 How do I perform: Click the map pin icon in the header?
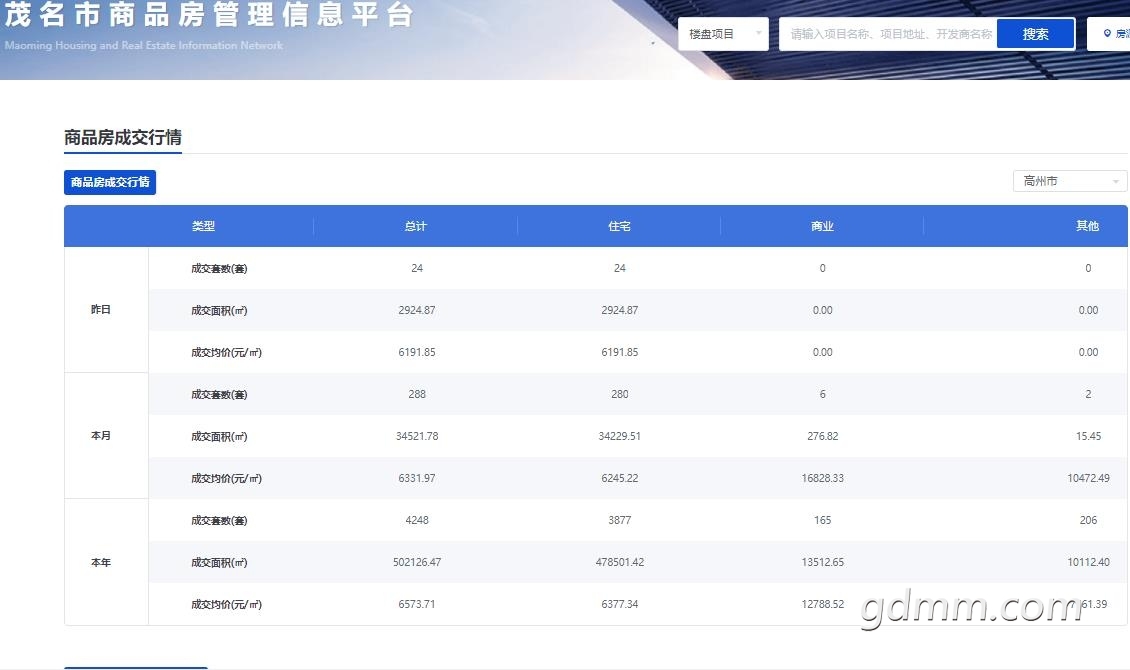coord(1107,34)
